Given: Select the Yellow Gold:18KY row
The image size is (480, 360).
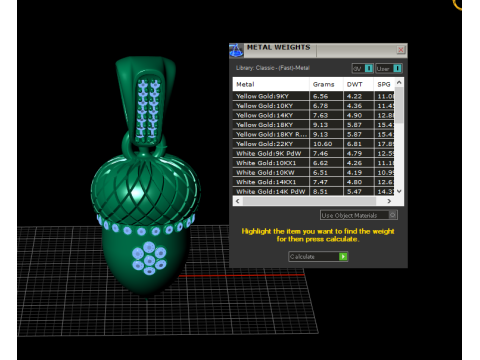Looking at the screenshot, I should [x=313, y=125].
